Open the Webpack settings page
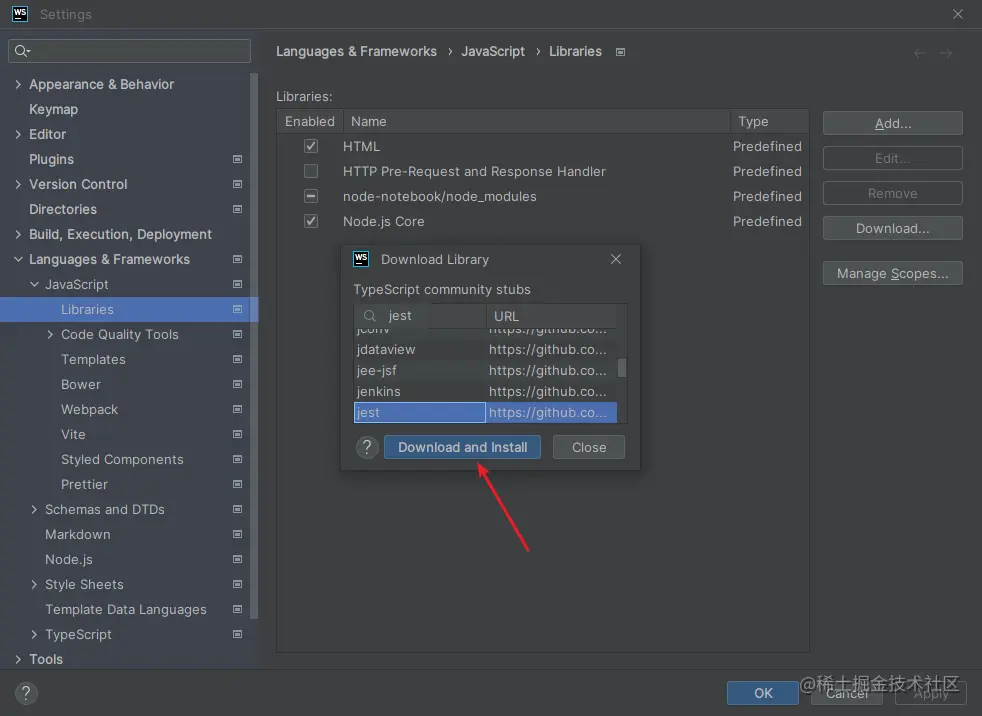 89,410
